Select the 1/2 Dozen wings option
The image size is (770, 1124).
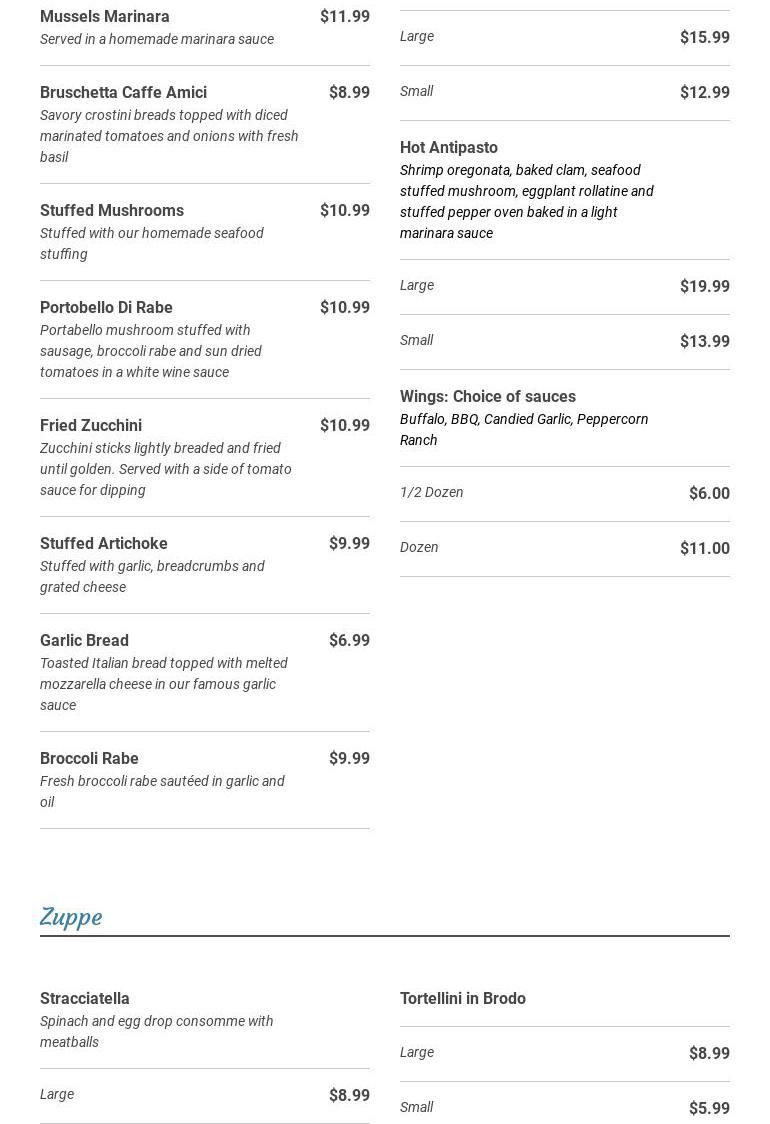pos(432,493)
